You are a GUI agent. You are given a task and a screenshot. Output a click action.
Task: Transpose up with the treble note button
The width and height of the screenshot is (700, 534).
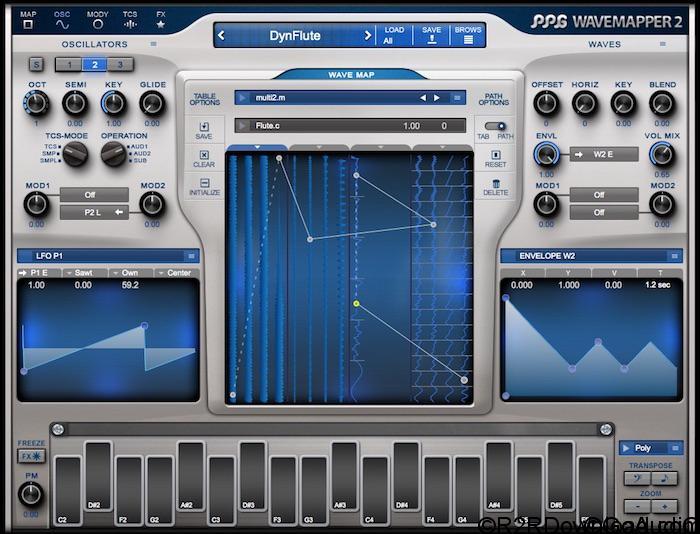[x=664, y=478]
